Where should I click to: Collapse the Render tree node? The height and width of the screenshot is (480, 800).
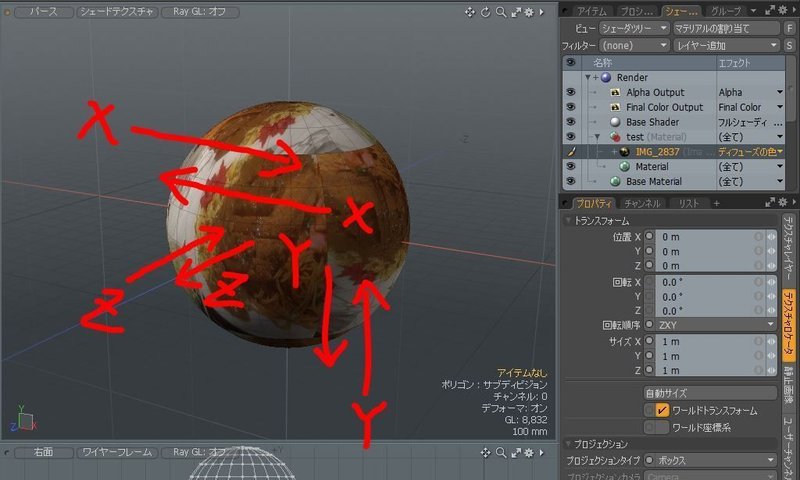click(x=588, y=78)
